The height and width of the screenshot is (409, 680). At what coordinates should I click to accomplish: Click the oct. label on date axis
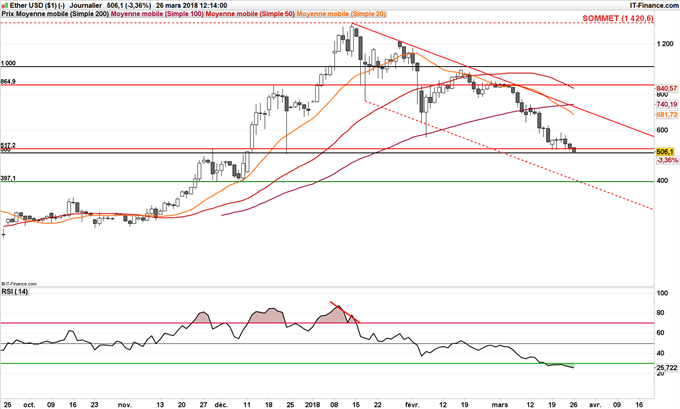[x=29, y=405]
